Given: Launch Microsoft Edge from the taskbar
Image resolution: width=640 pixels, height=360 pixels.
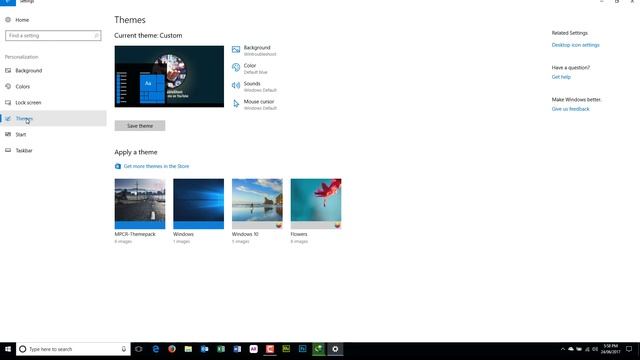Looking at the screenshot, I should coord(156,349).
